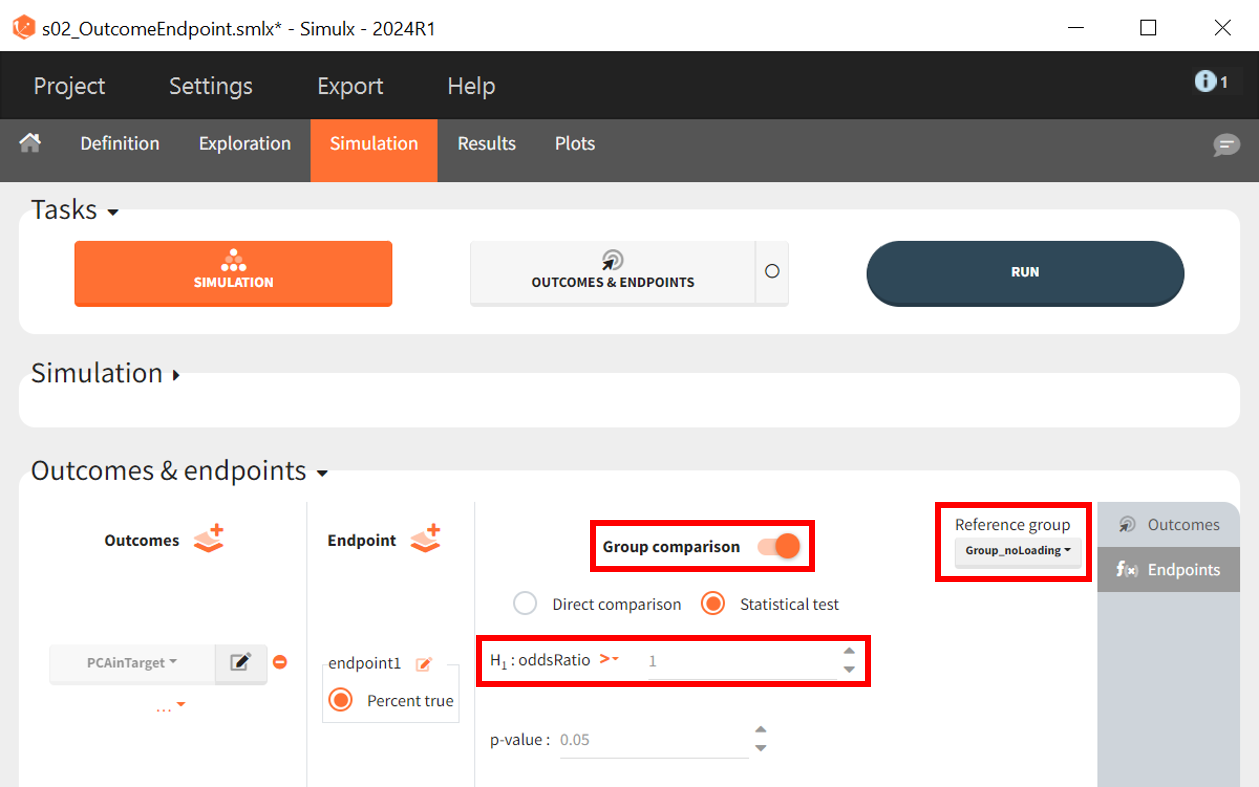This screenshot has width=1259, height=787.
Task: Open the PCAinTarget outcome dropdown
Action: pos(132,663)
